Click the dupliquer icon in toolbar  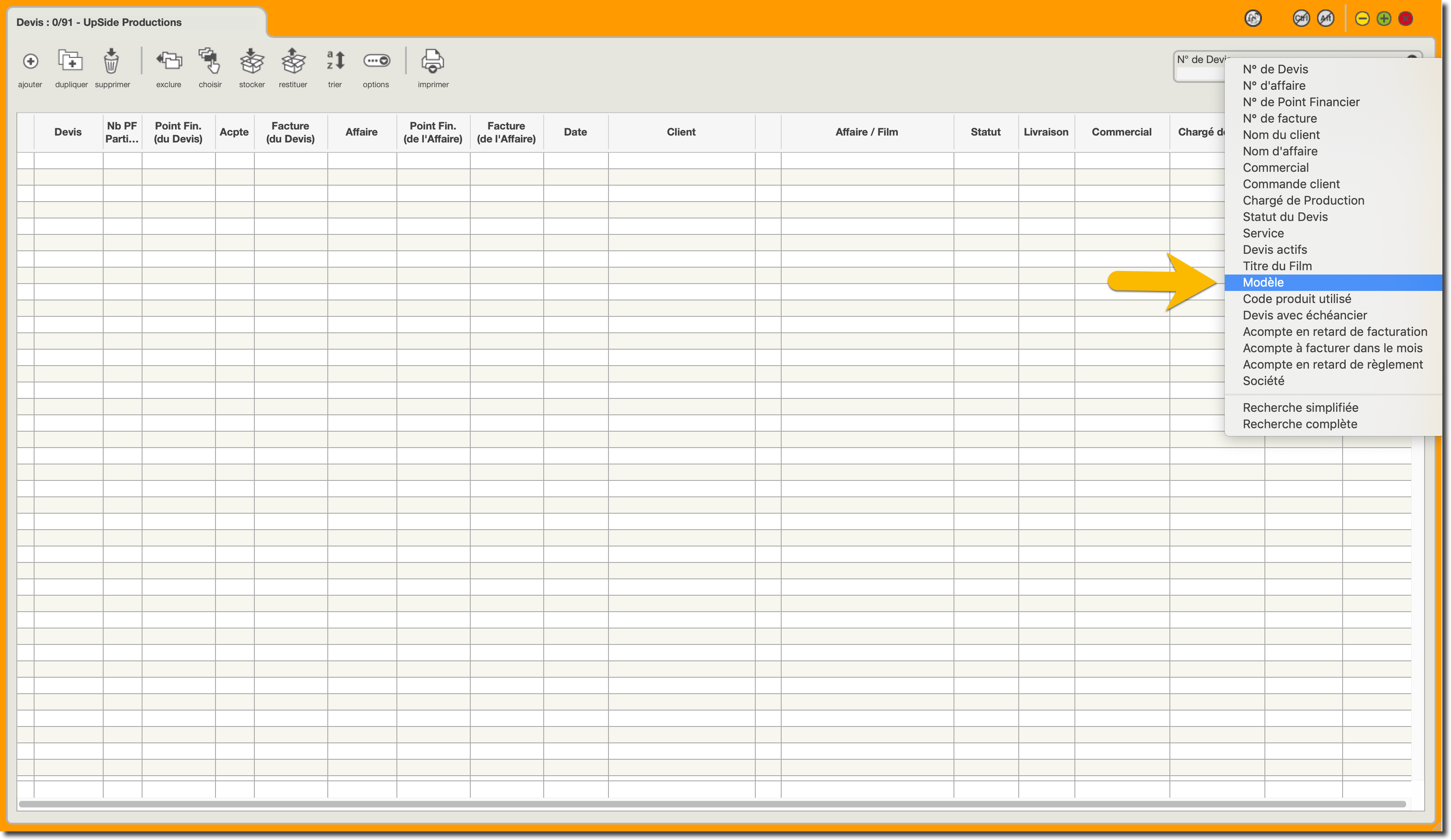point(71,61)
